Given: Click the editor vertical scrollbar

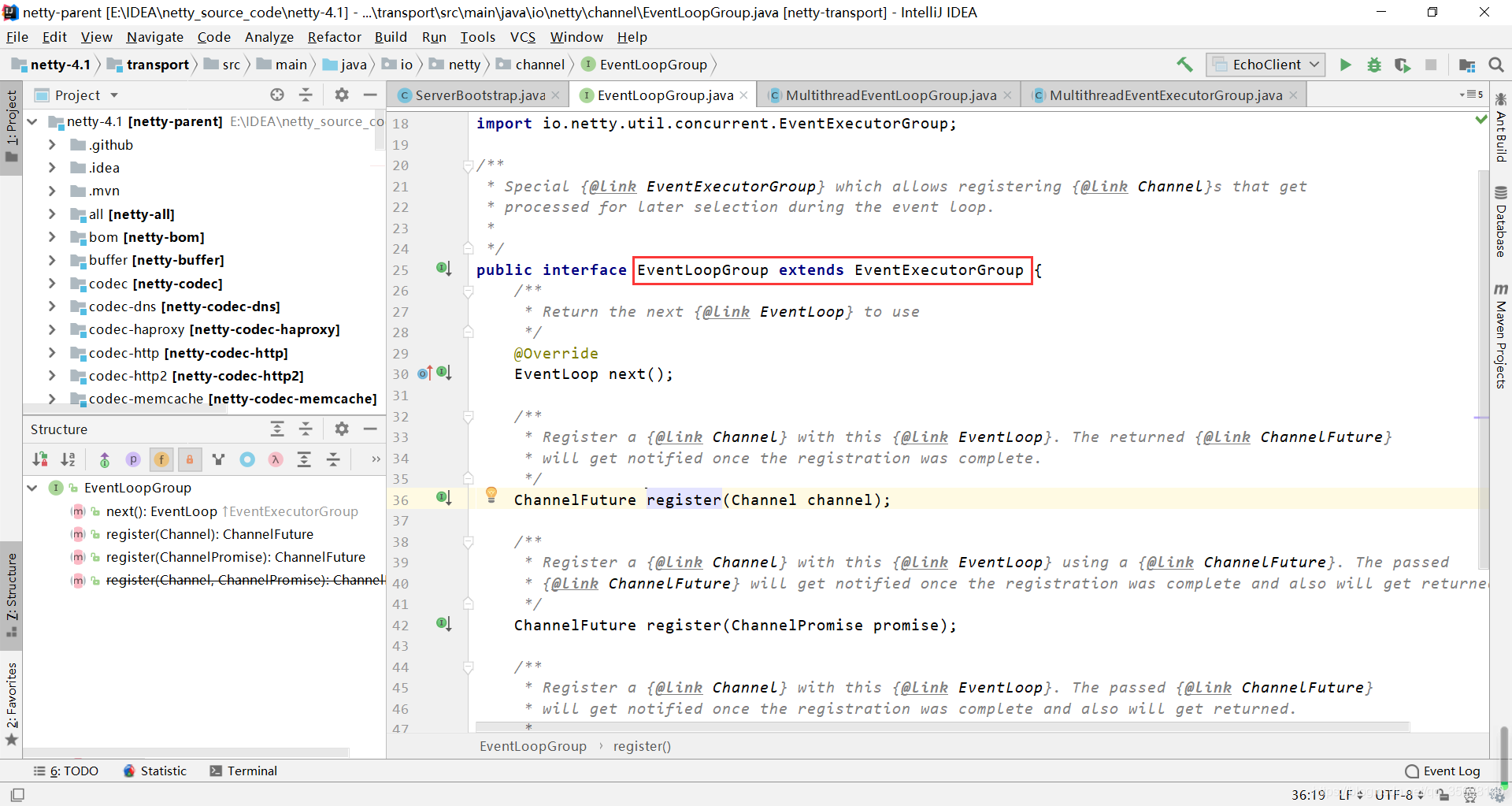Looking at the screenshot, I should click(1484, 369).
